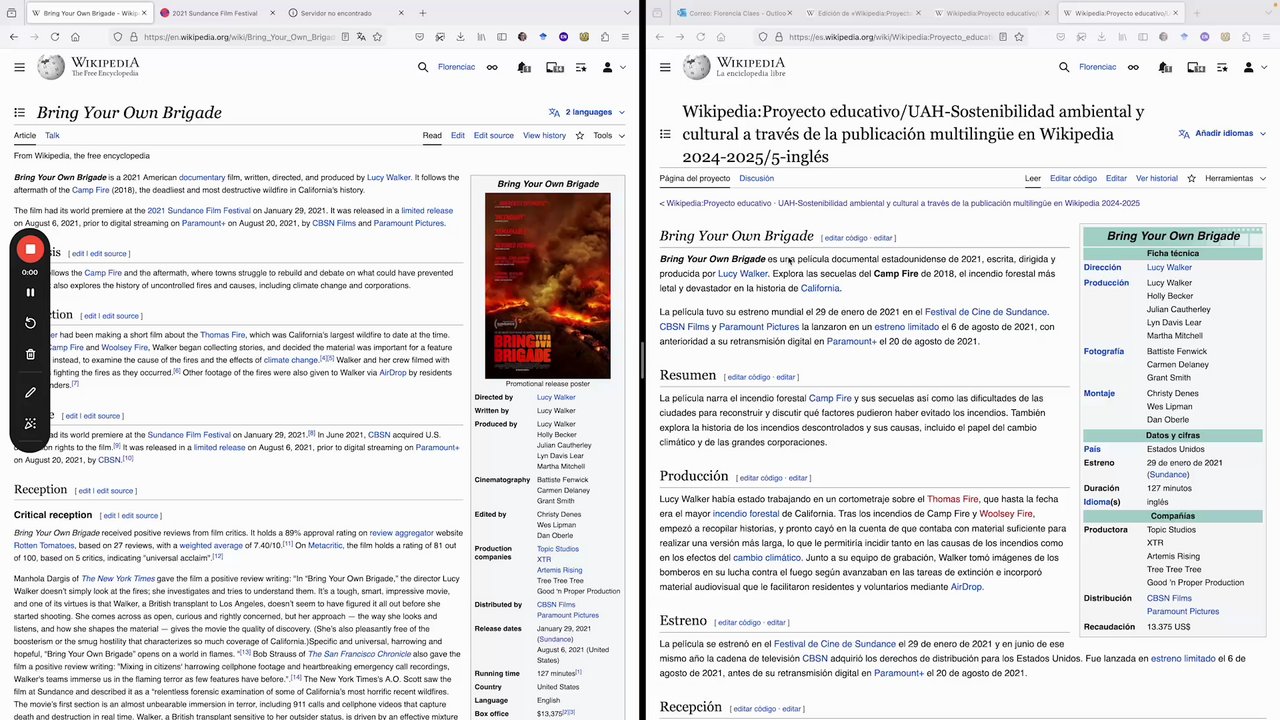Toggle reader view in the right address bar
The width and height of the screenshot is (1280, 720).
tap(1003, 37)
